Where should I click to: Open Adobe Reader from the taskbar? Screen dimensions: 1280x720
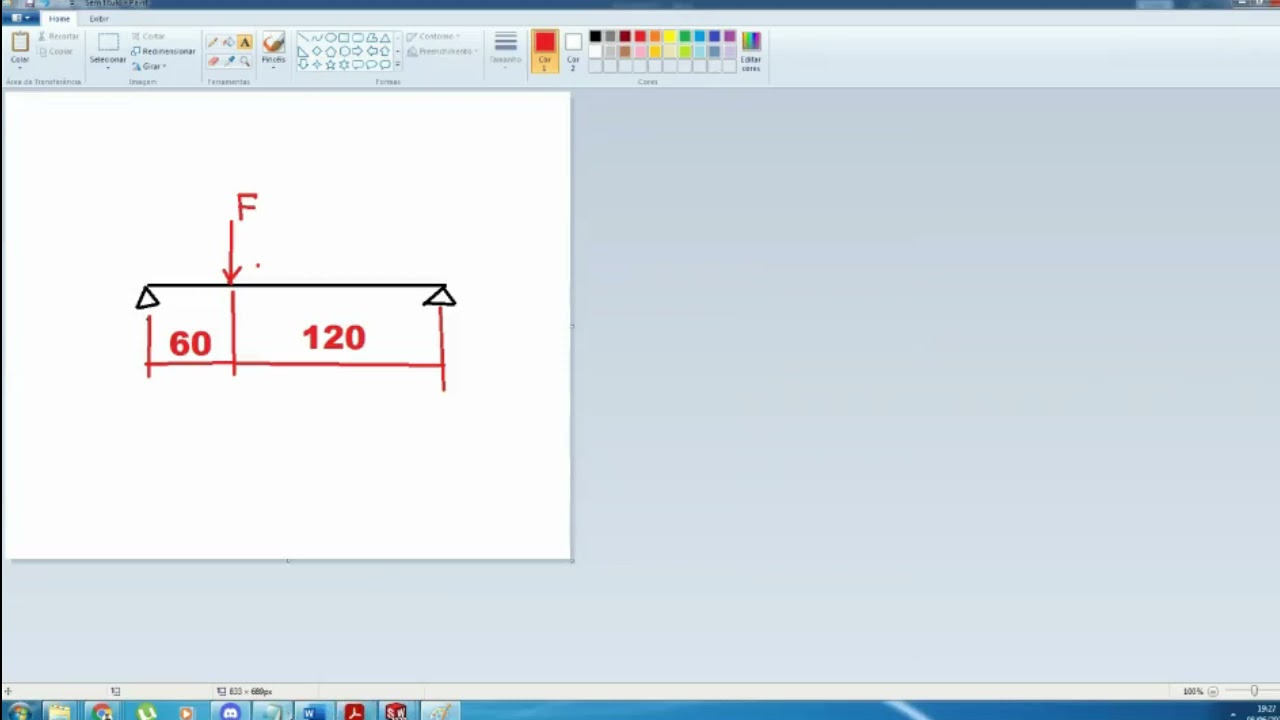pos(353,712)
